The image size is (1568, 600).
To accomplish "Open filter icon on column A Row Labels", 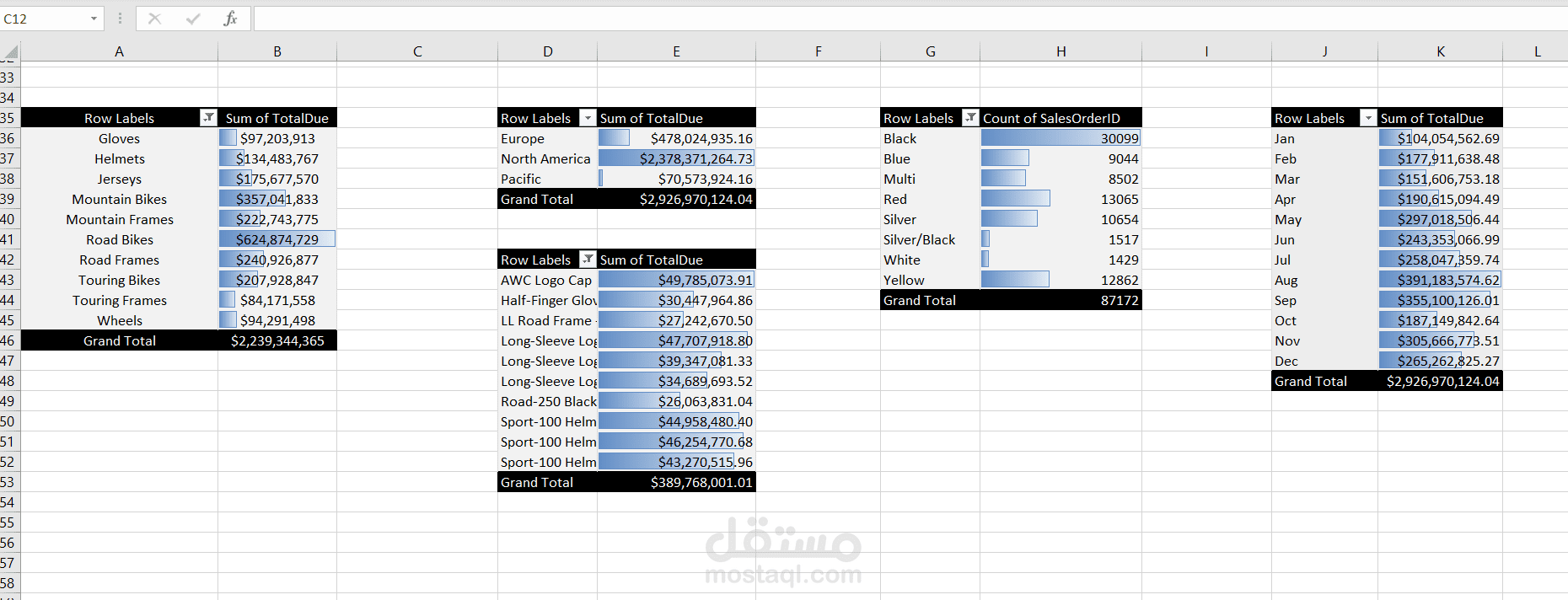I will pyautogui.click(x=208, y=118).
